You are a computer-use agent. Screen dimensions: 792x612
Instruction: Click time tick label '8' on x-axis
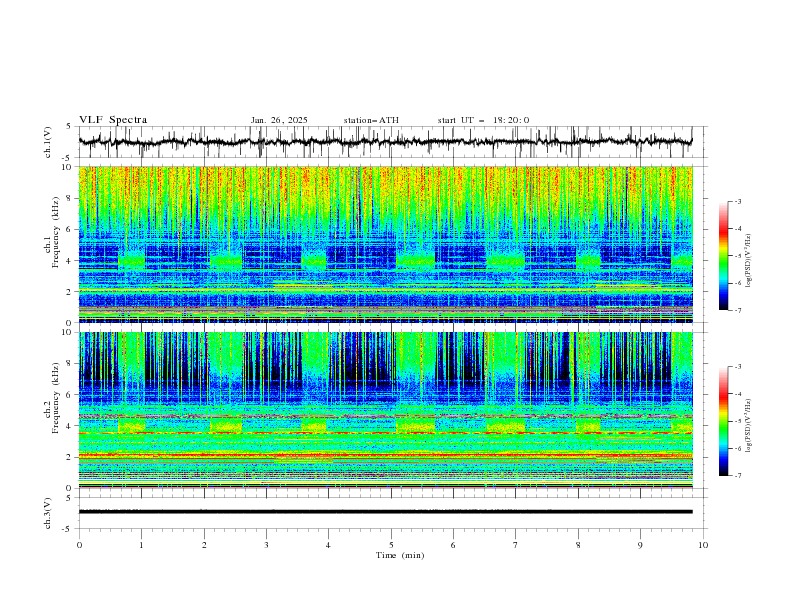tap(578, 545)
